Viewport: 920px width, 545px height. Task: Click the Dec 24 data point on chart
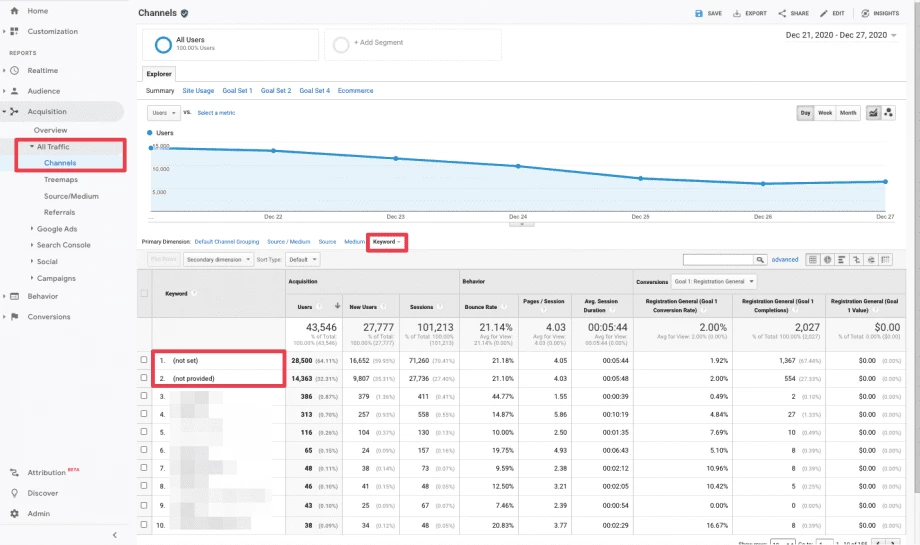click(518, 167)
